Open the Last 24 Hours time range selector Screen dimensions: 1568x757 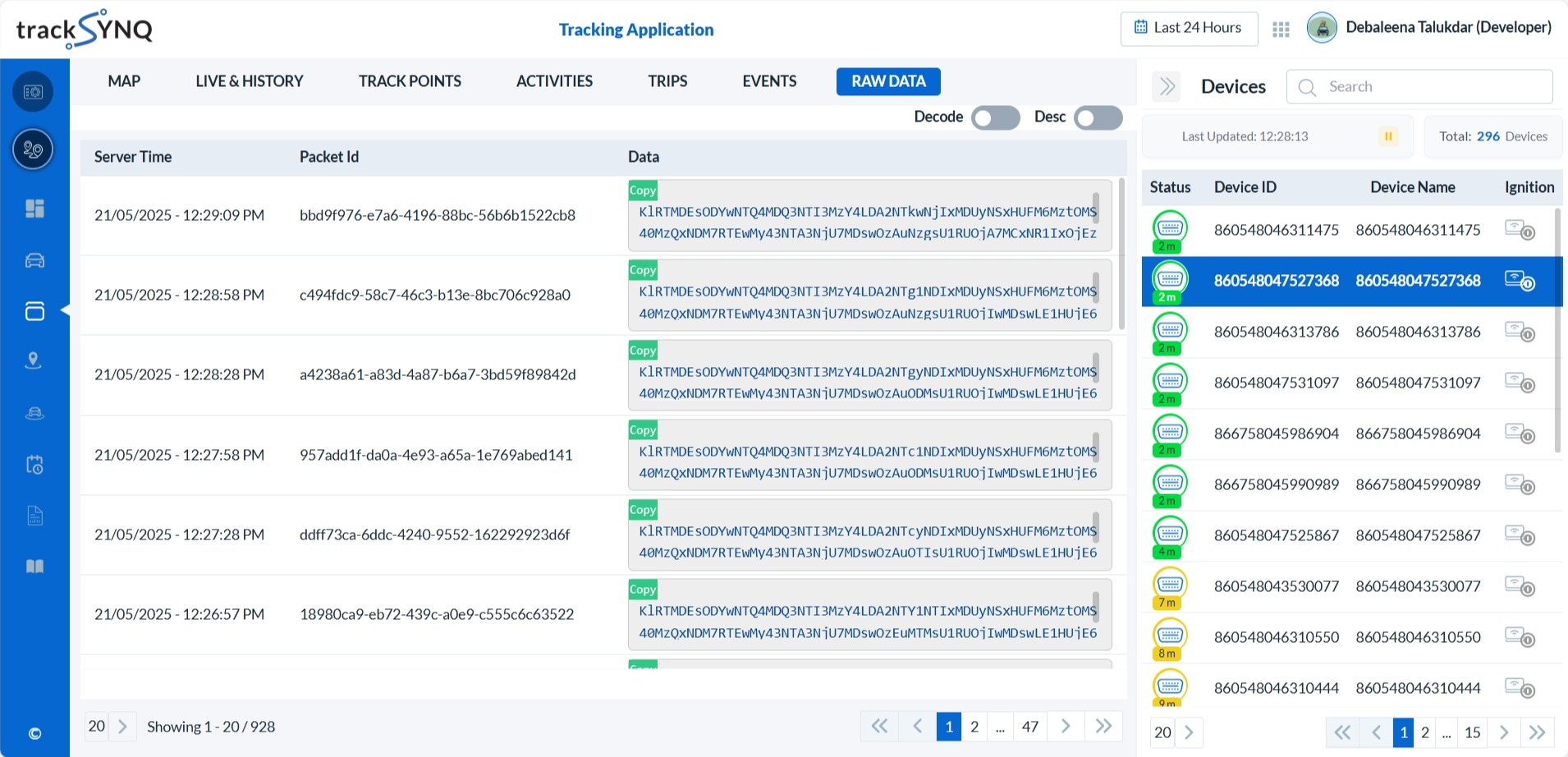(x=1188, y=28)
